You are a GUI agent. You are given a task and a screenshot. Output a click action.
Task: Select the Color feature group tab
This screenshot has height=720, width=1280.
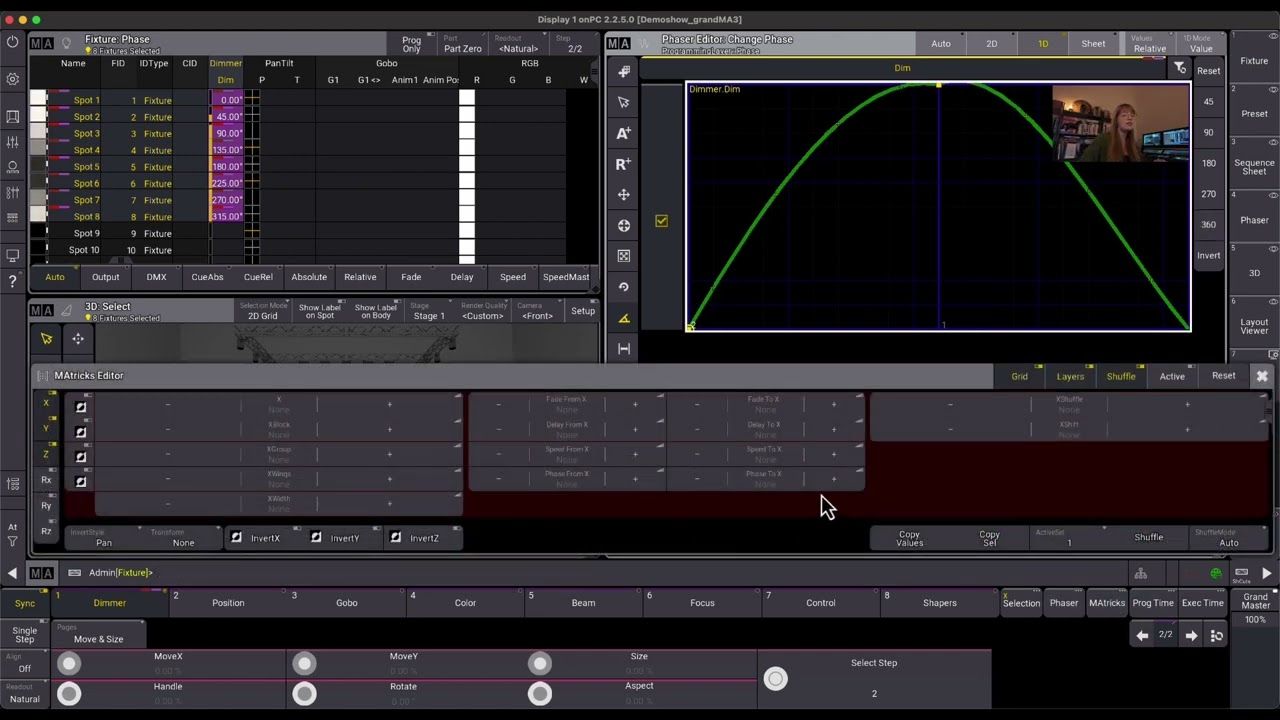[x=465, y=603]
